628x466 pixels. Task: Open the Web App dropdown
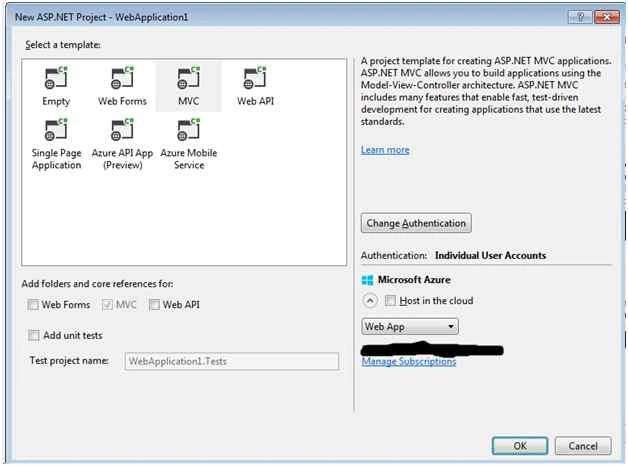click(410, 327)
